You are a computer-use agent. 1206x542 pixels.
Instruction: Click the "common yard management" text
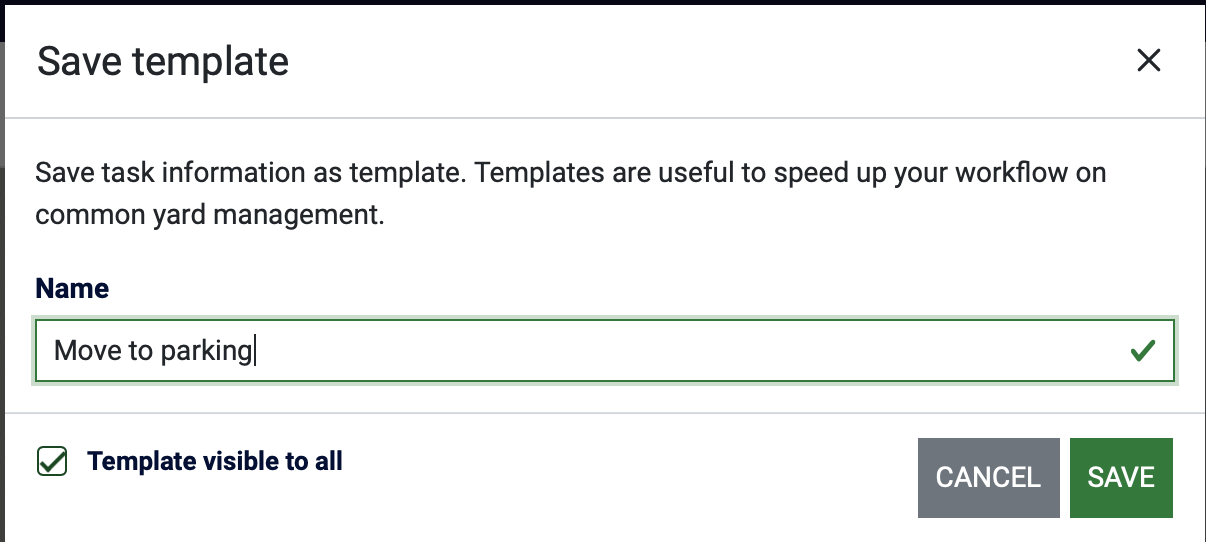(x=210, y=215)
